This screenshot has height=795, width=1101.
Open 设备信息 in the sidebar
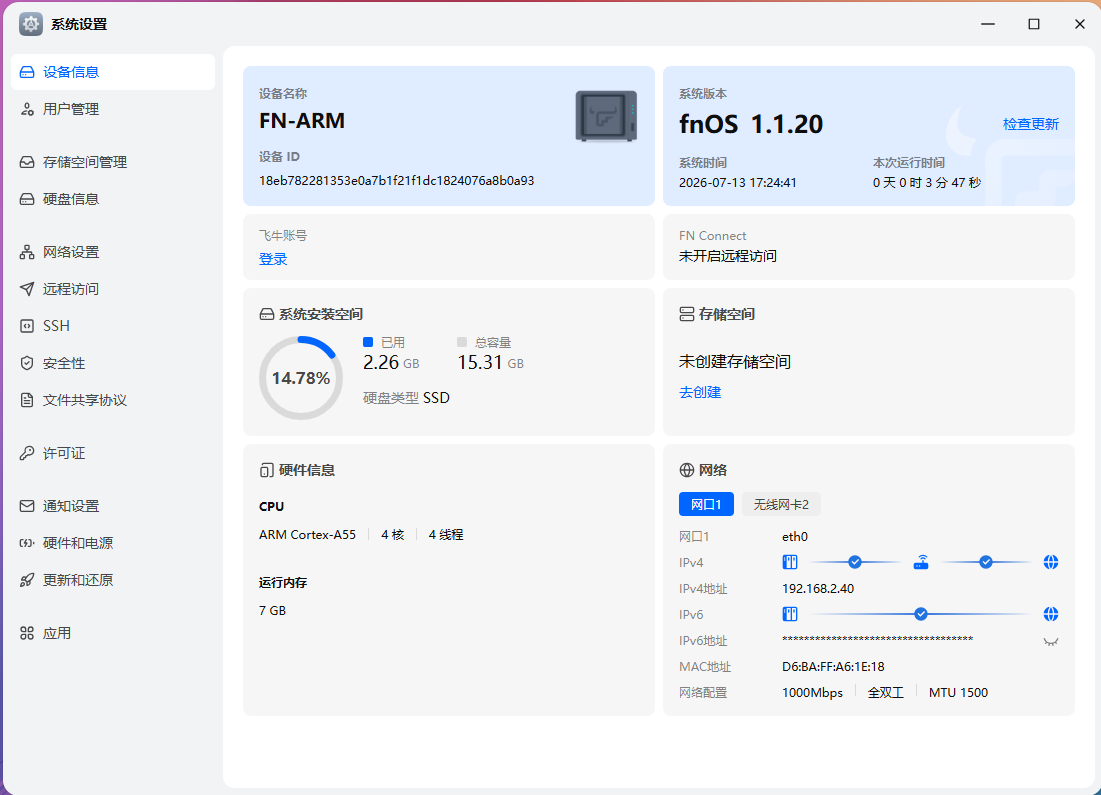[113, 72]
